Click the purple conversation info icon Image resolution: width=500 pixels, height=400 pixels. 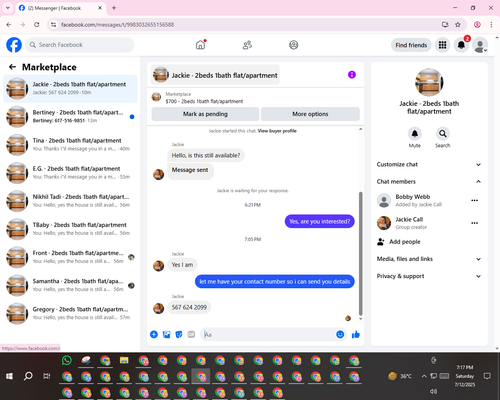click(352, 75)
